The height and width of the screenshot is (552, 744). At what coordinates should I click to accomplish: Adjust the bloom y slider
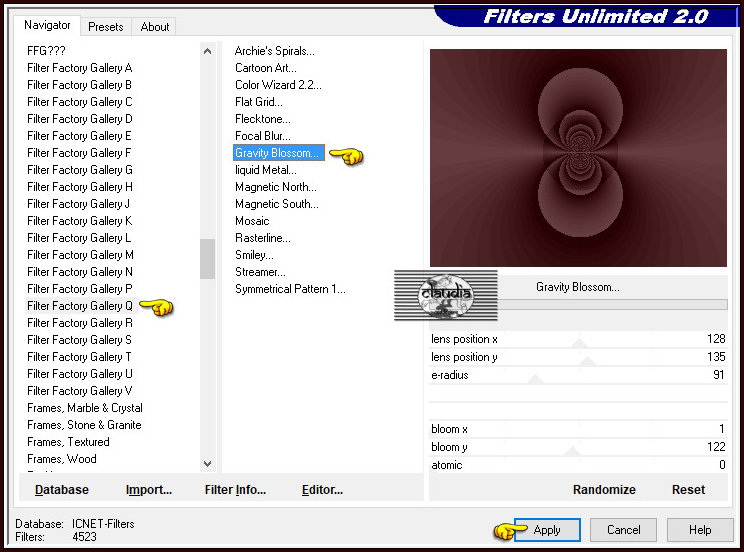[x=578, y=447]
